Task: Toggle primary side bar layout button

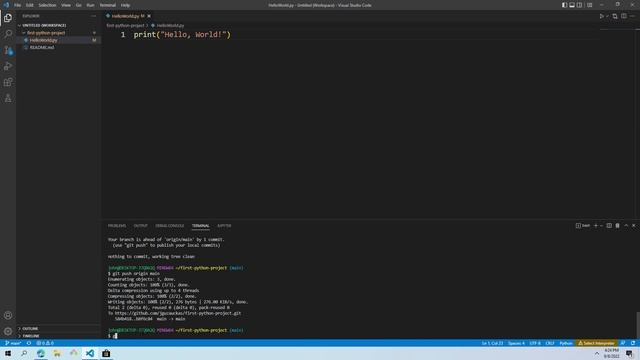Action: coord(564,5)
